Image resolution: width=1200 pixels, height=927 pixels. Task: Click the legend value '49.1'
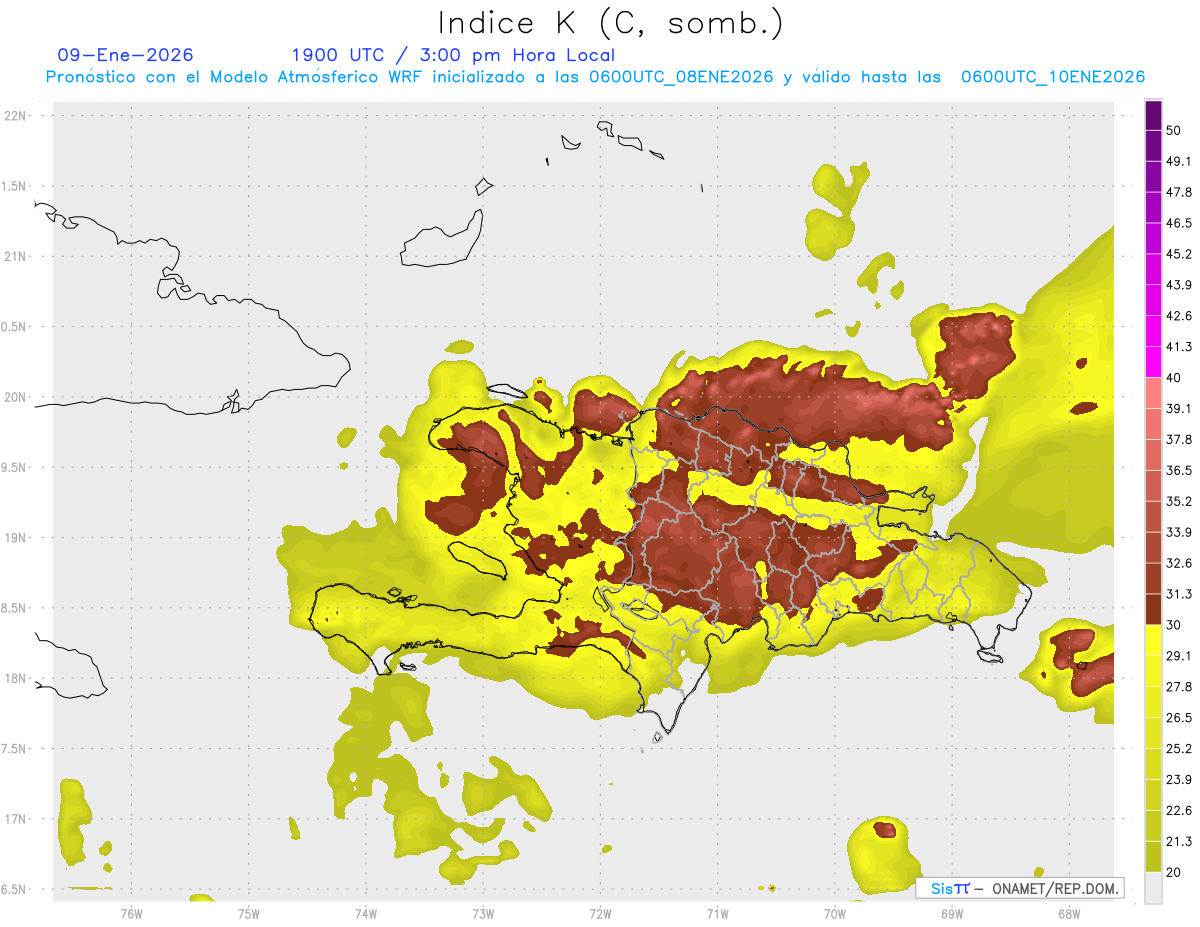click(1179, 161)
